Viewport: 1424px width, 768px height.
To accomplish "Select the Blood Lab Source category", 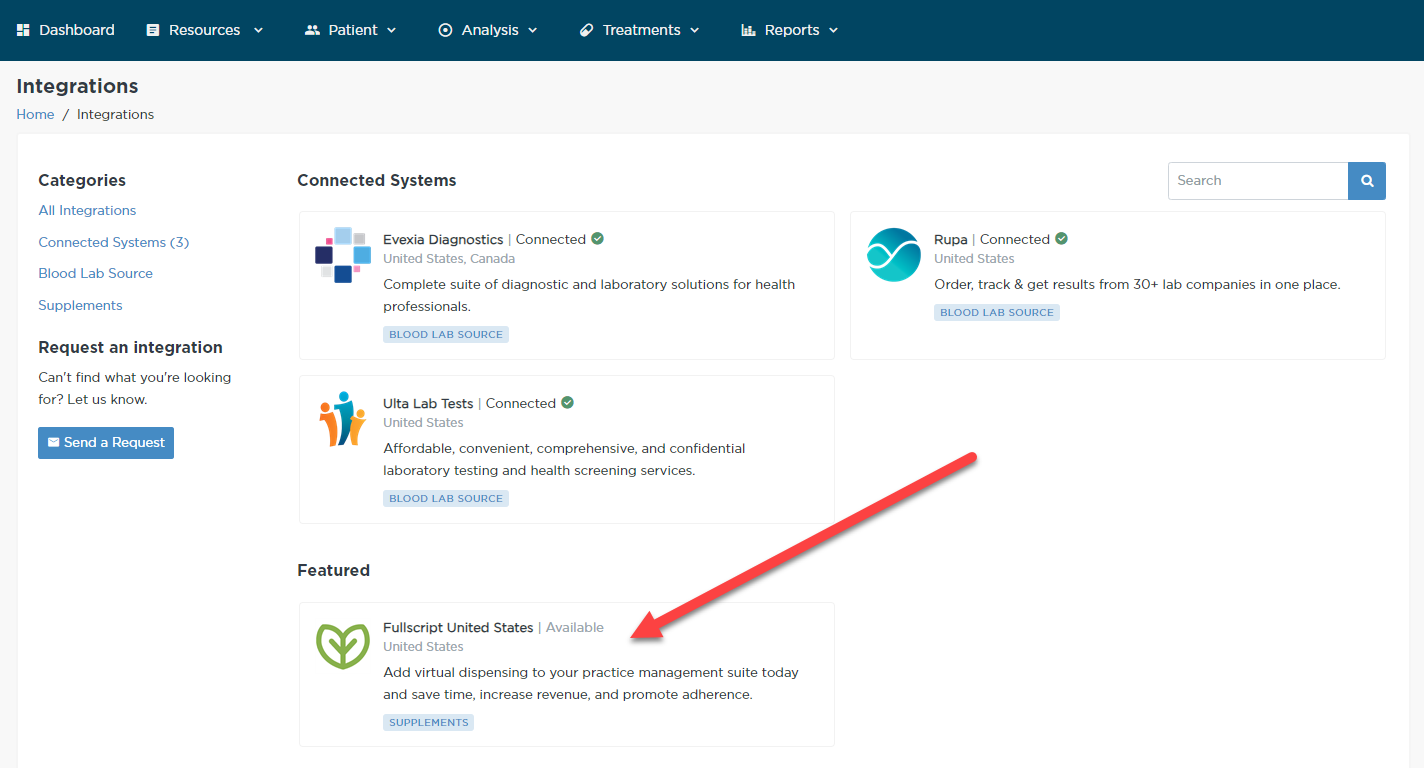I will point(95,272).
